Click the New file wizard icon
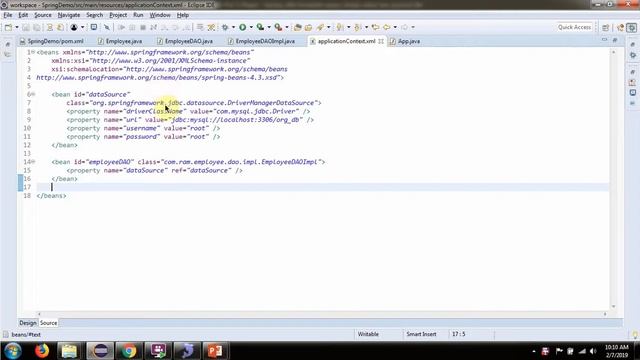This screenshot has width=640, height=360. [x=8, y=27]
